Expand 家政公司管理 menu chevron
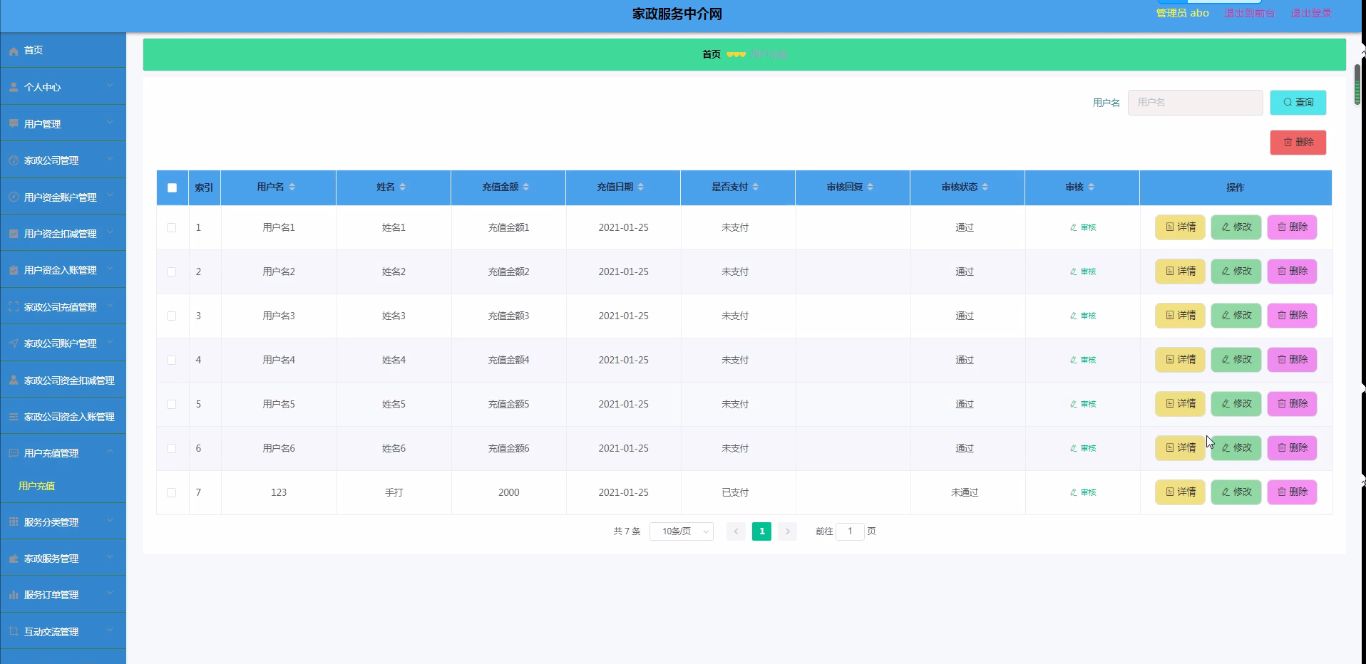The image size is (1366, 664). point(110,159)
